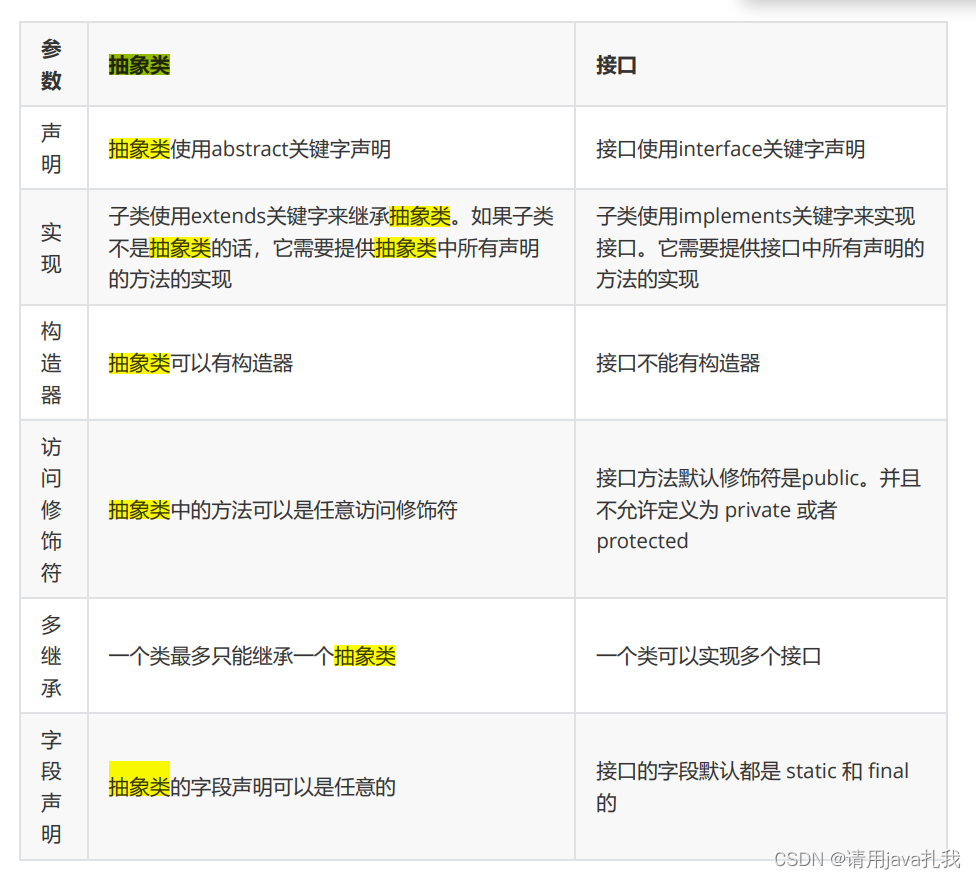The height and width of the screenshot is (879, 976).
Task: Click cell 抽象类使用abstract关键字声明
Action: pos(331,148)
